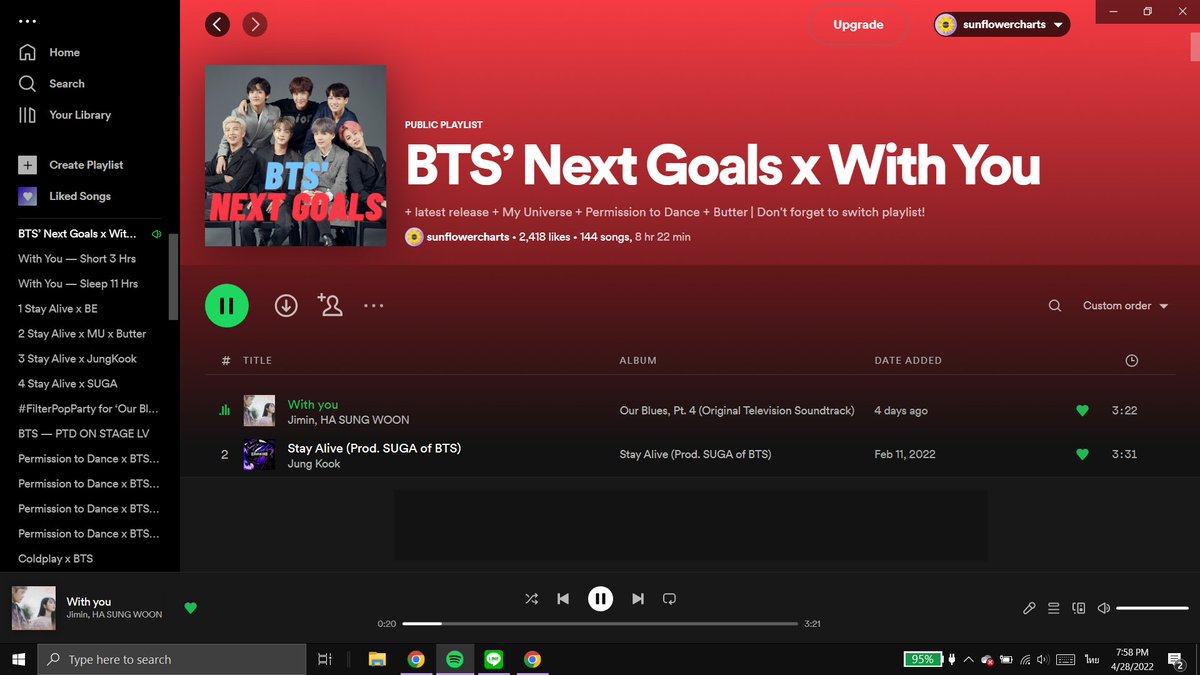Open File Explorer from the taskbar
This screenshot has width=1200, height=675.
(377, 659)
